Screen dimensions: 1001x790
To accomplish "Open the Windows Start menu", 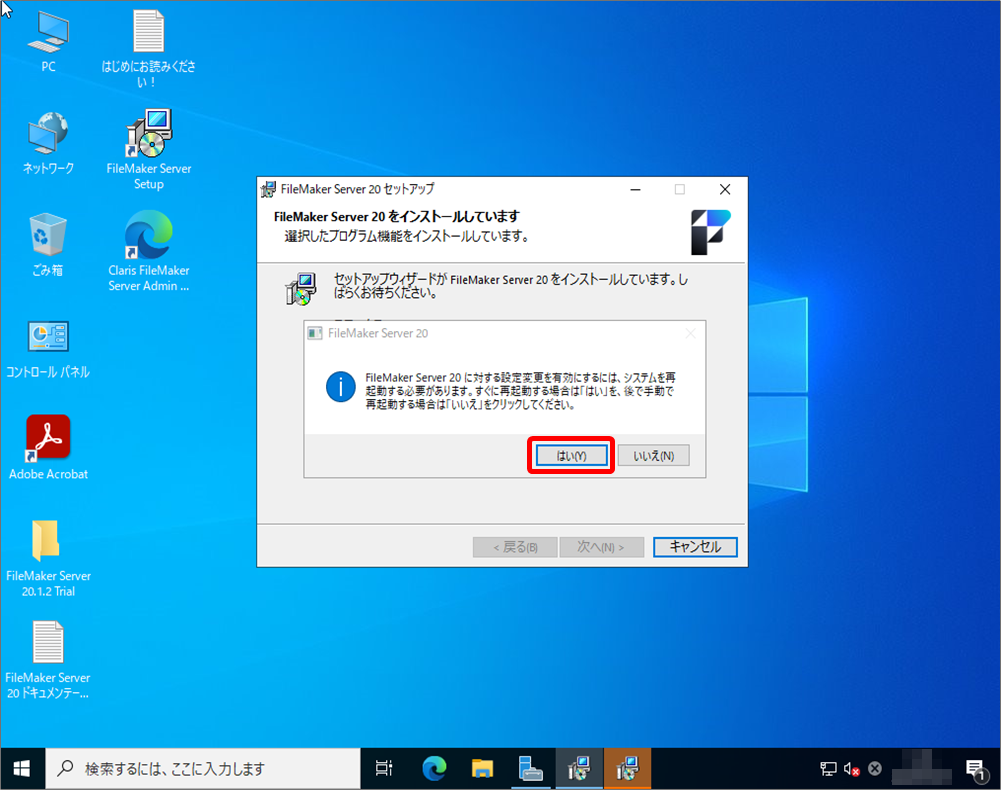I will 22,769.
